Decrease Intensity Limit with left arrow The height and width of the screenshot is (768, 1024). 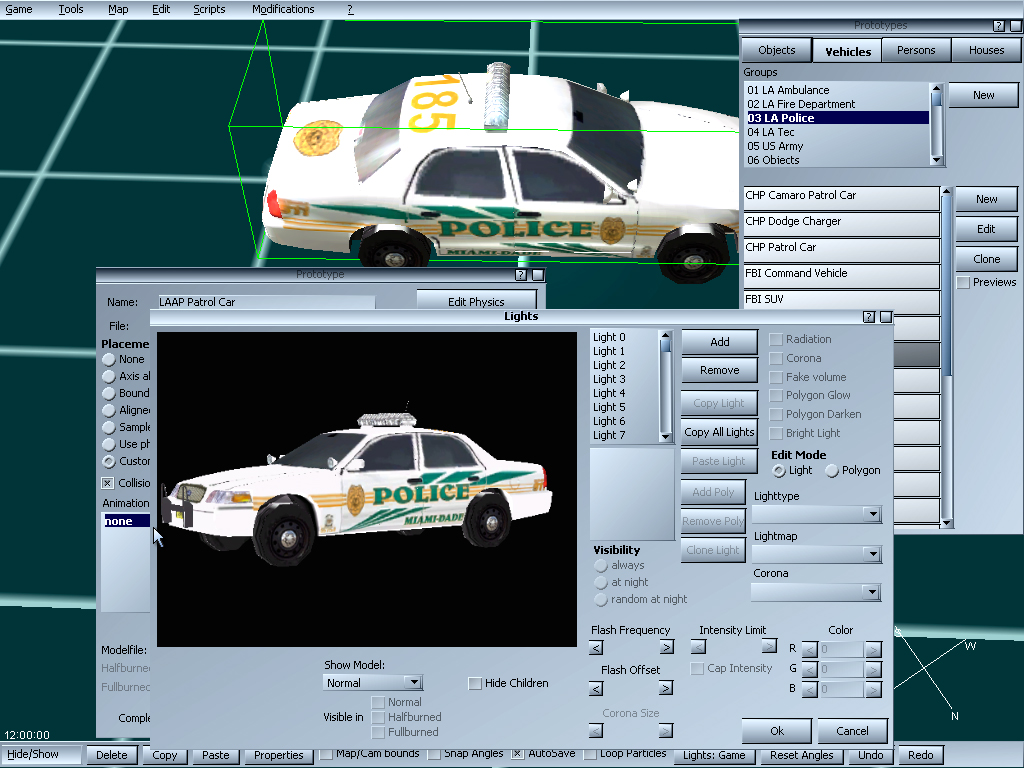[x=698, y=647]
